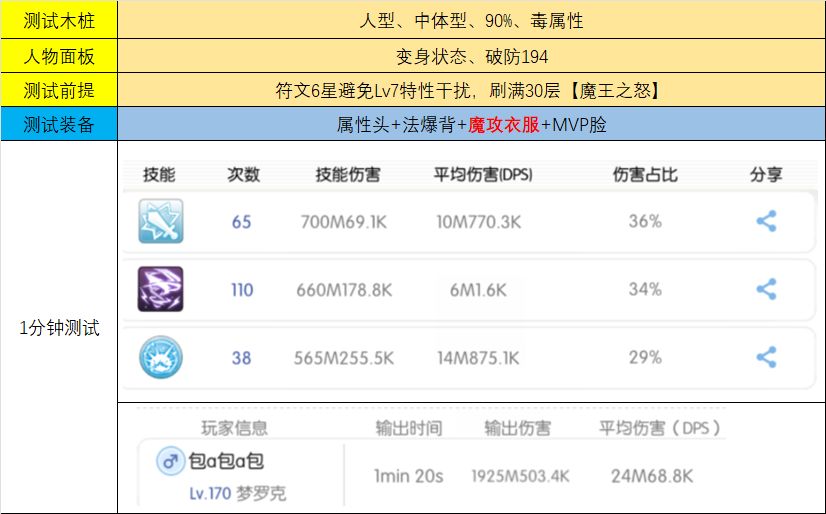This screenshot has width=826, height=514.
Task: Click the 人型、中体型、90%、毒属性 cell
Action: (471, 21)
